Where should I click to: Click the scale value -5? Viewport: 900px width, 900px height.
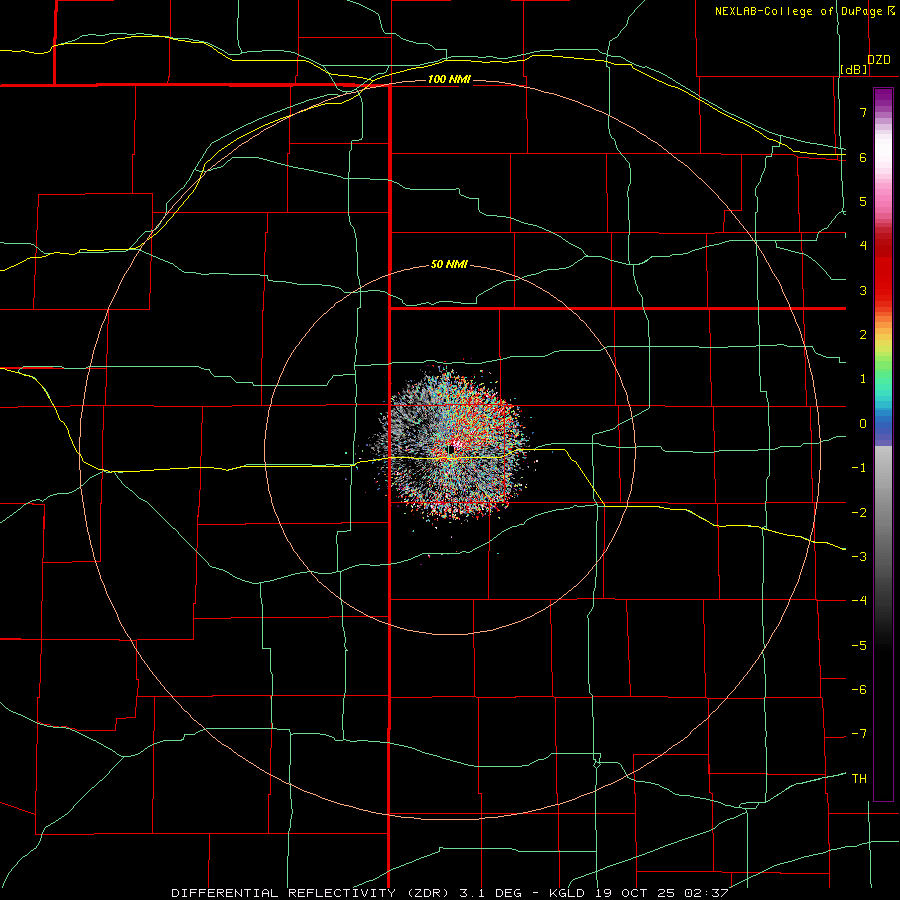tap(859, 646)
